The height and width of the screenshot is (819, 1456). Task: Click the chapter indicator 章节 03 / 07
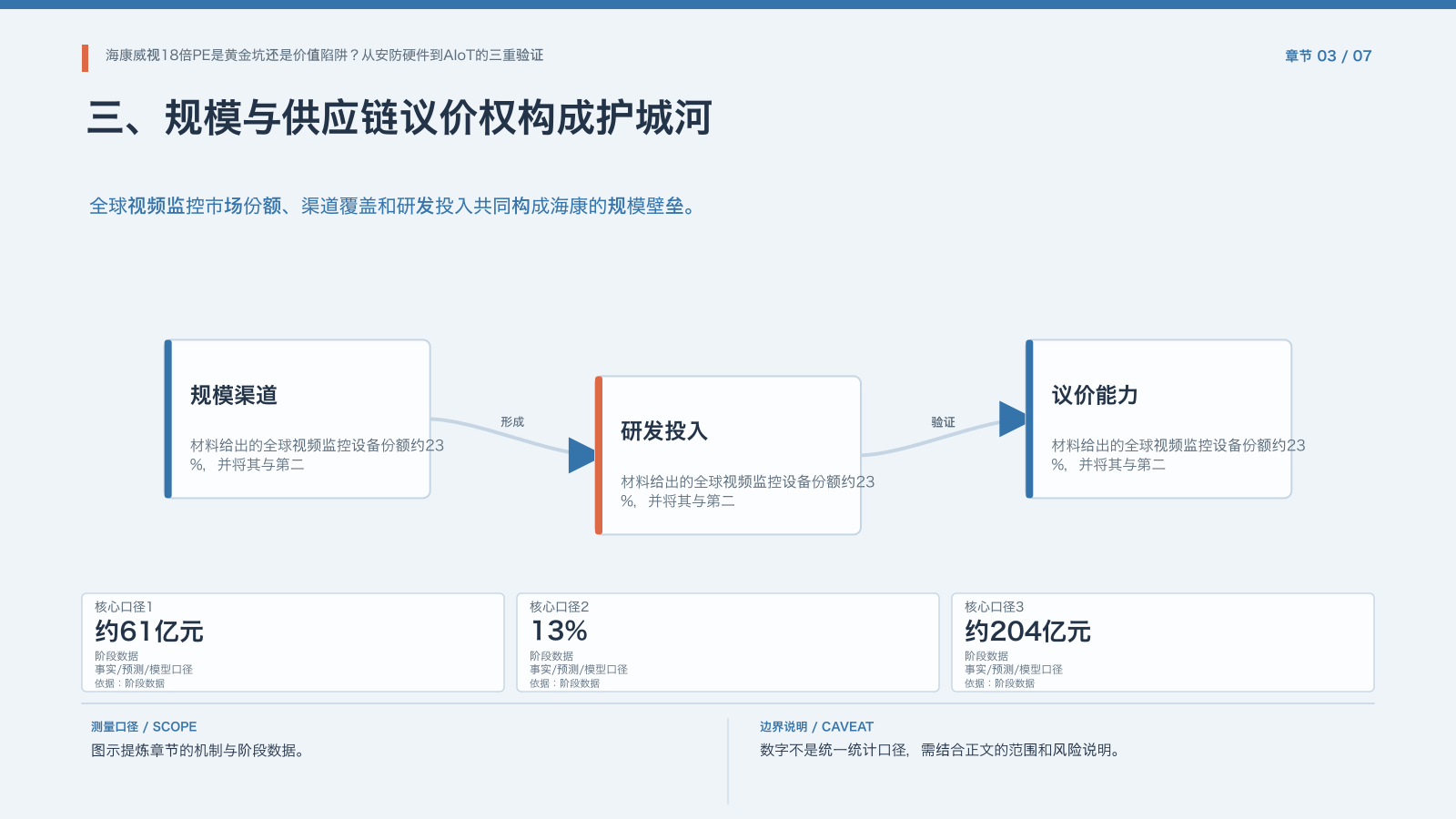1328,56
